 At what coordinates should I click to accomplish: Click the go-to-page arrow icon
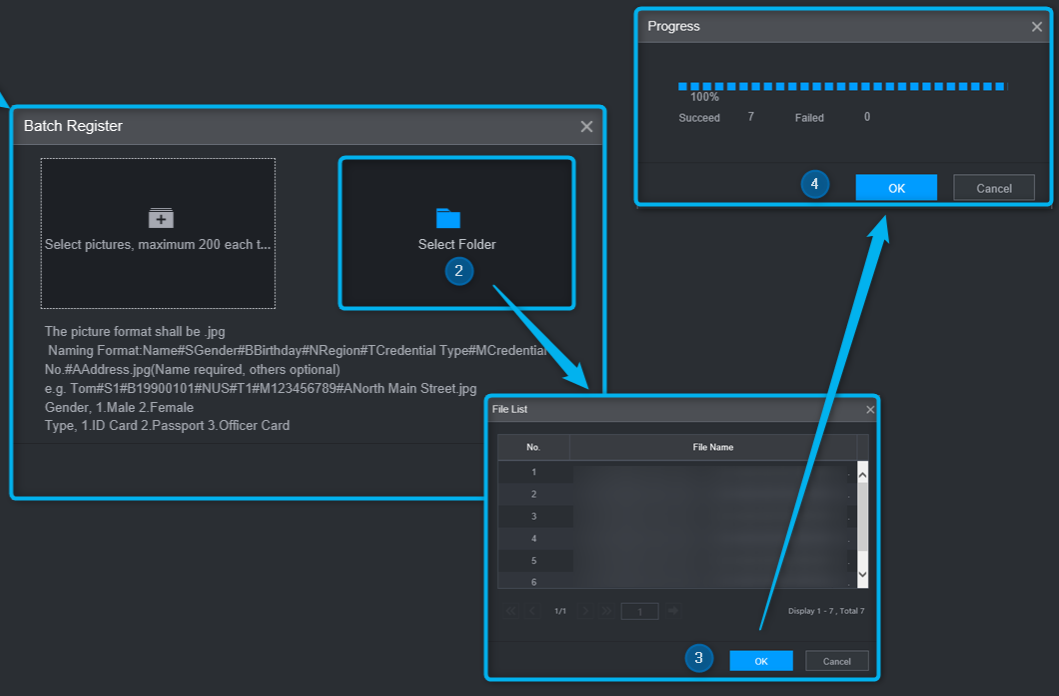[673, 610]
